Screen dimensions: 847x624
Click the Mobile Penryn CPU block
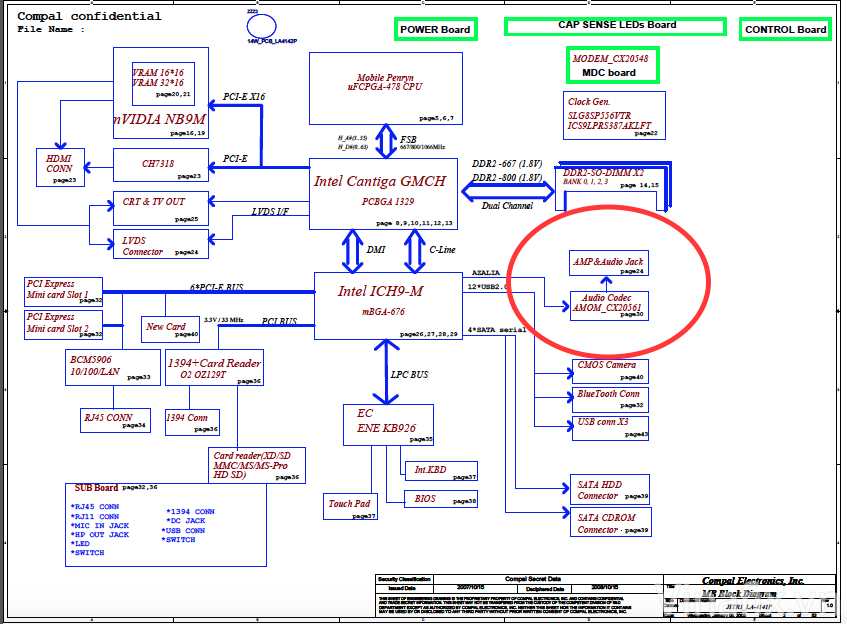(x=385, y=89)
